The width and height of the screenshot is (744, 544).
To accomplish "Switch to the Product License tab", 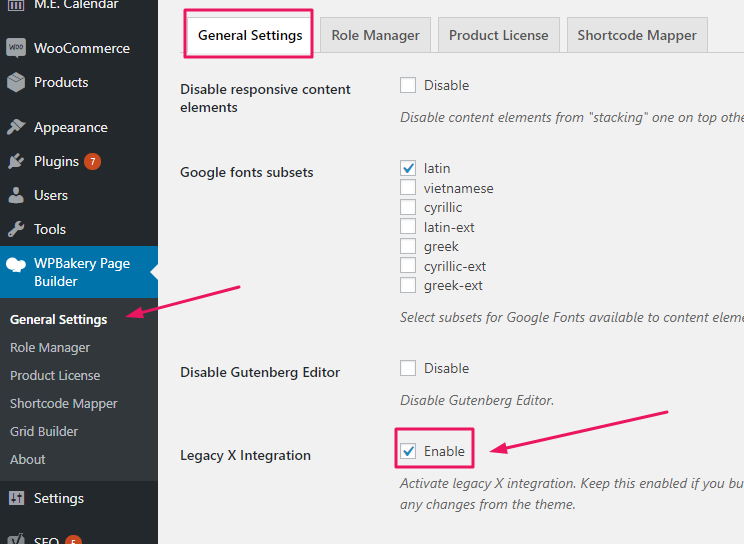I will [x=499, y=35].
